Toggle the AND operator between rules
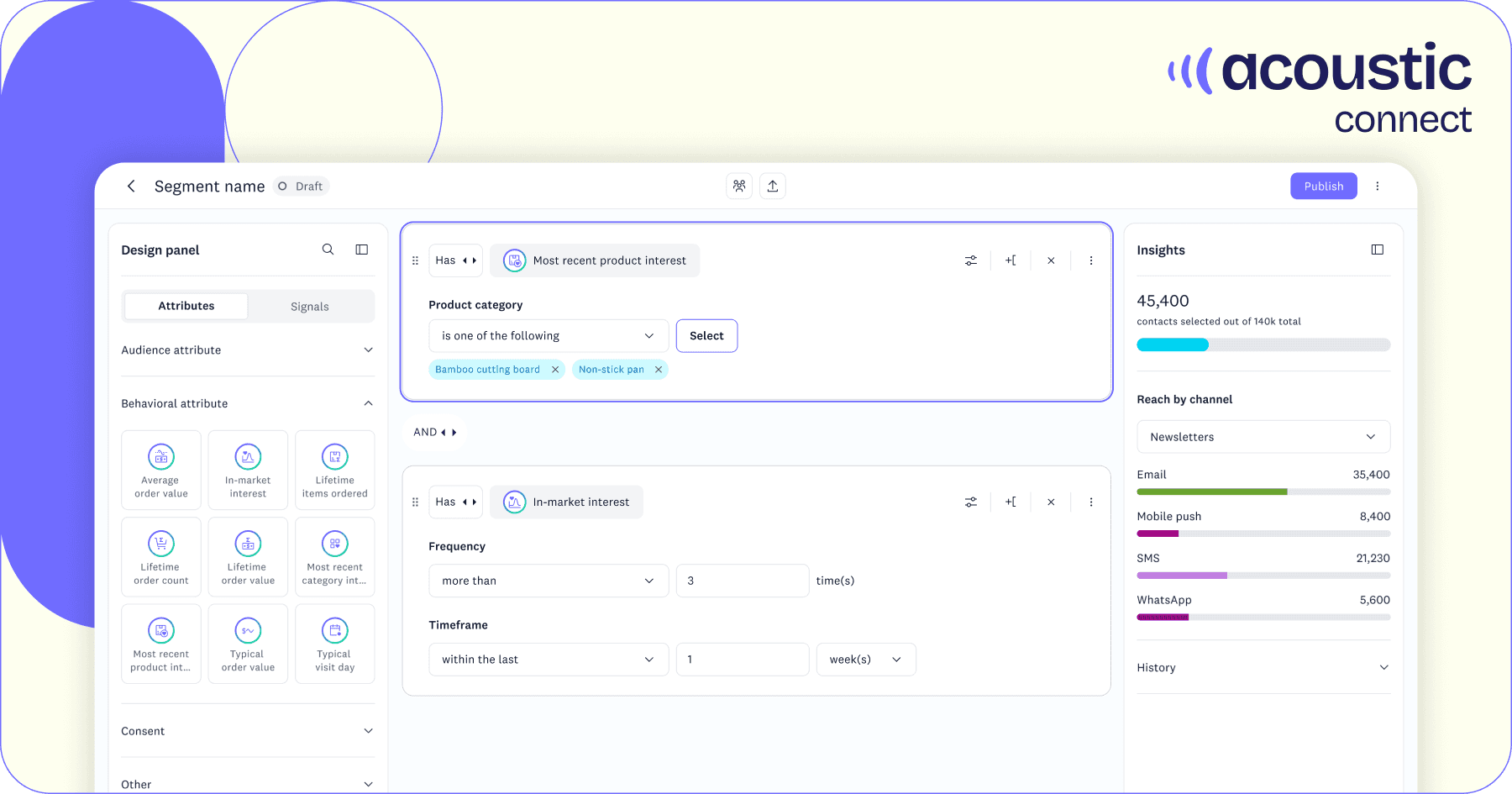Viewport: 1512px width, 794px height. point(434,432)
